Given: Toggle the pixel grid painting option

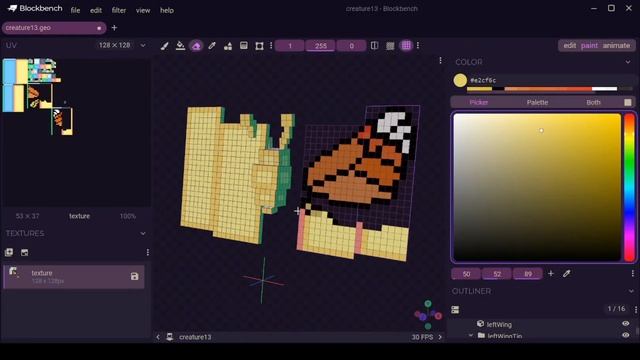Looking at the screenshot, I should (x=406, y=46).
